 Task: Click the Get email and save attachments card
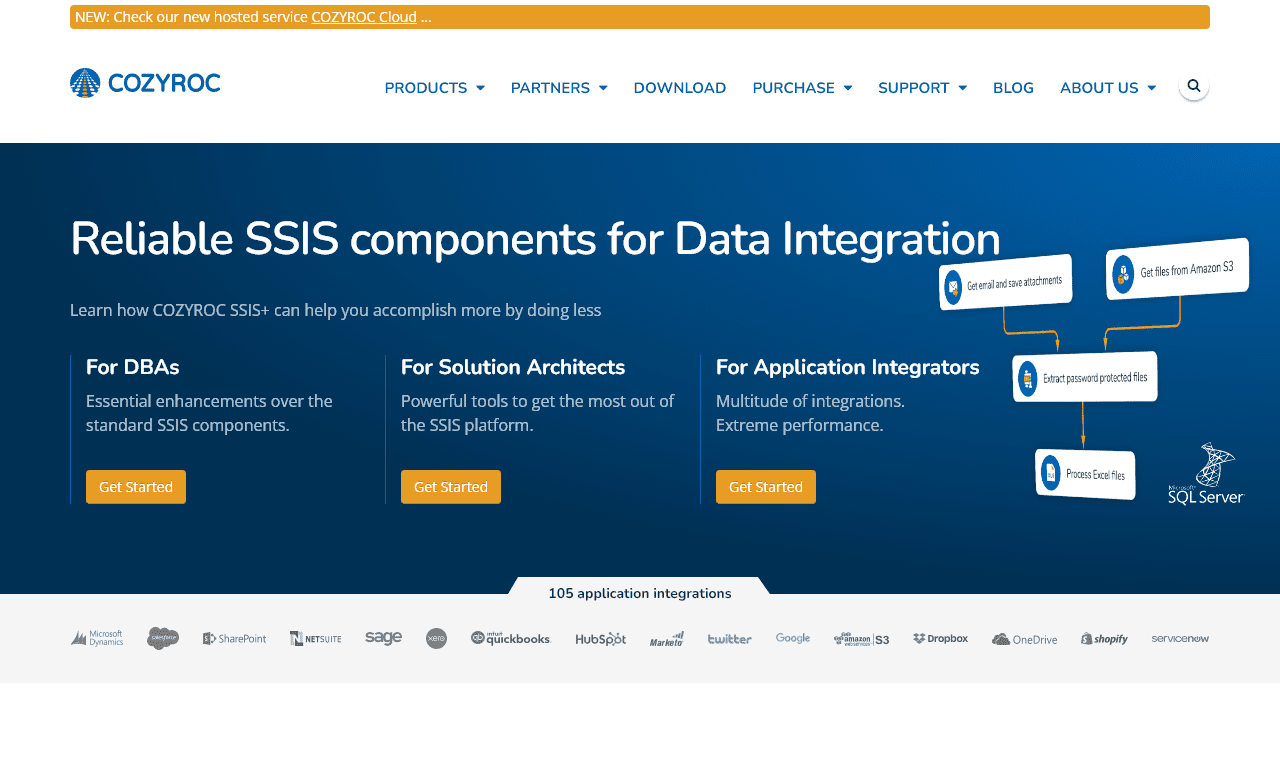(1006, 282)
